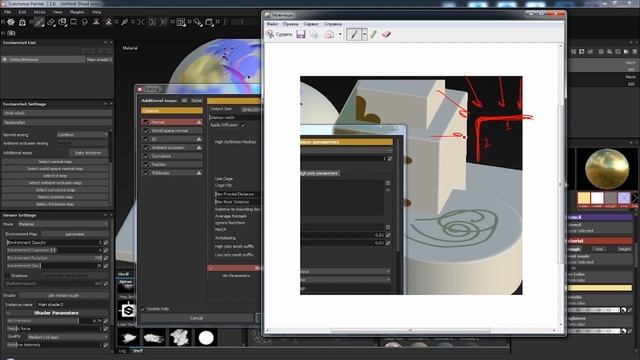The height and width of the screenshot is (360, 640).
Task: Open the Mode Material dropdown in Viewer Settings
Action: tap(63, 224)
